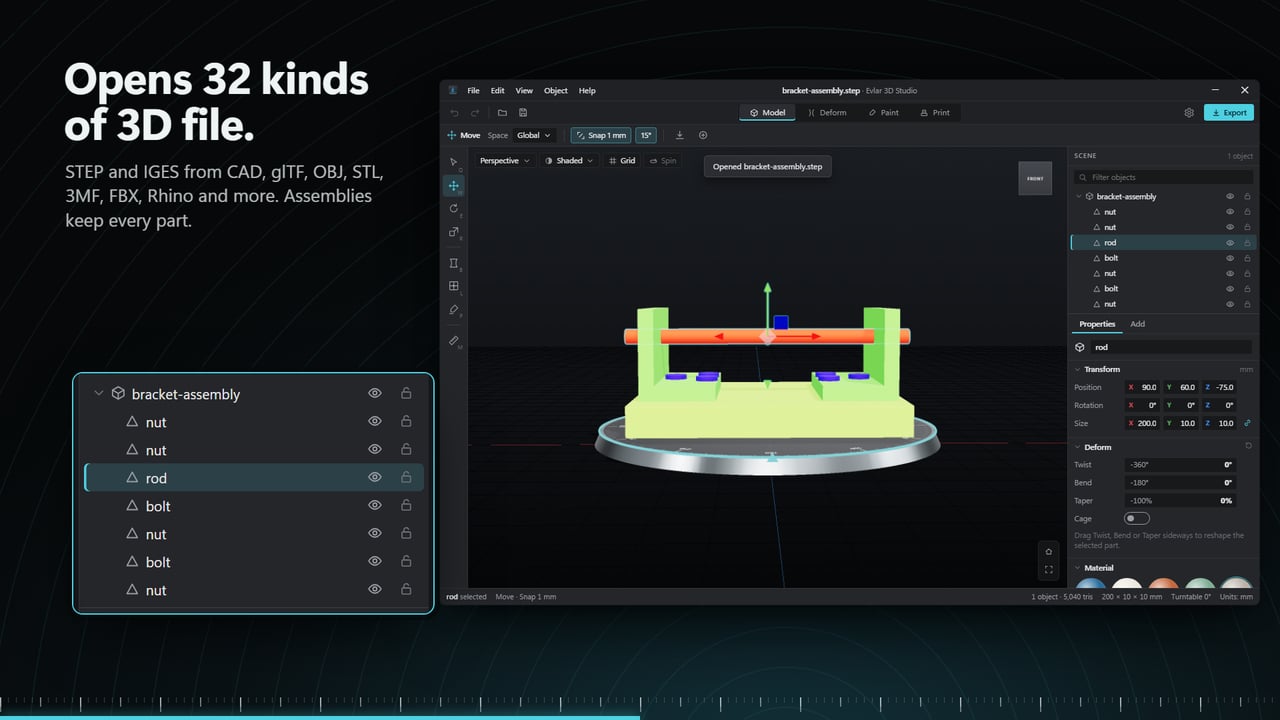
Task: Open the Object menu
Action: [x=556, y=90]
